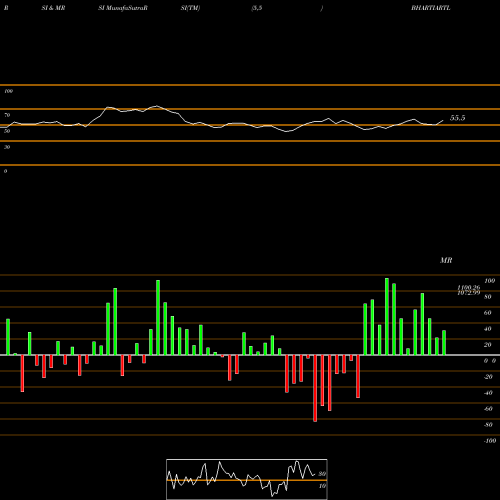Click the current RSI value 55.5

coord(457,118)
